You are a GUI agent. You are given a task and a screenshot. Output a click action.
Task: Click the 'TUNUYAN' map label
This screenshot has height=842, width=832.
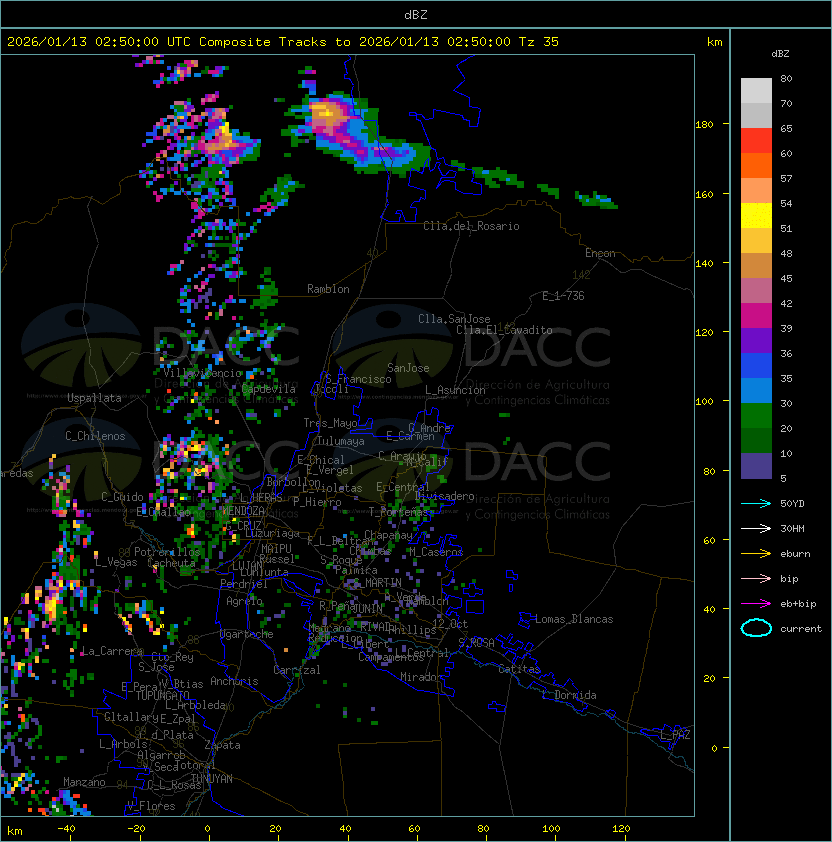coord(212,779)
